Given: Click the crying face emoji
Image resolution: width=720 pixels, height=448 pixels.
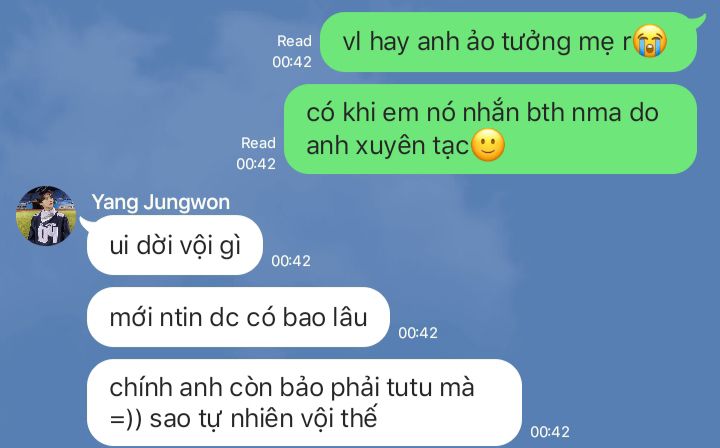Looking at the screenshot, I should pyautogui.click(x=650, y=41).
